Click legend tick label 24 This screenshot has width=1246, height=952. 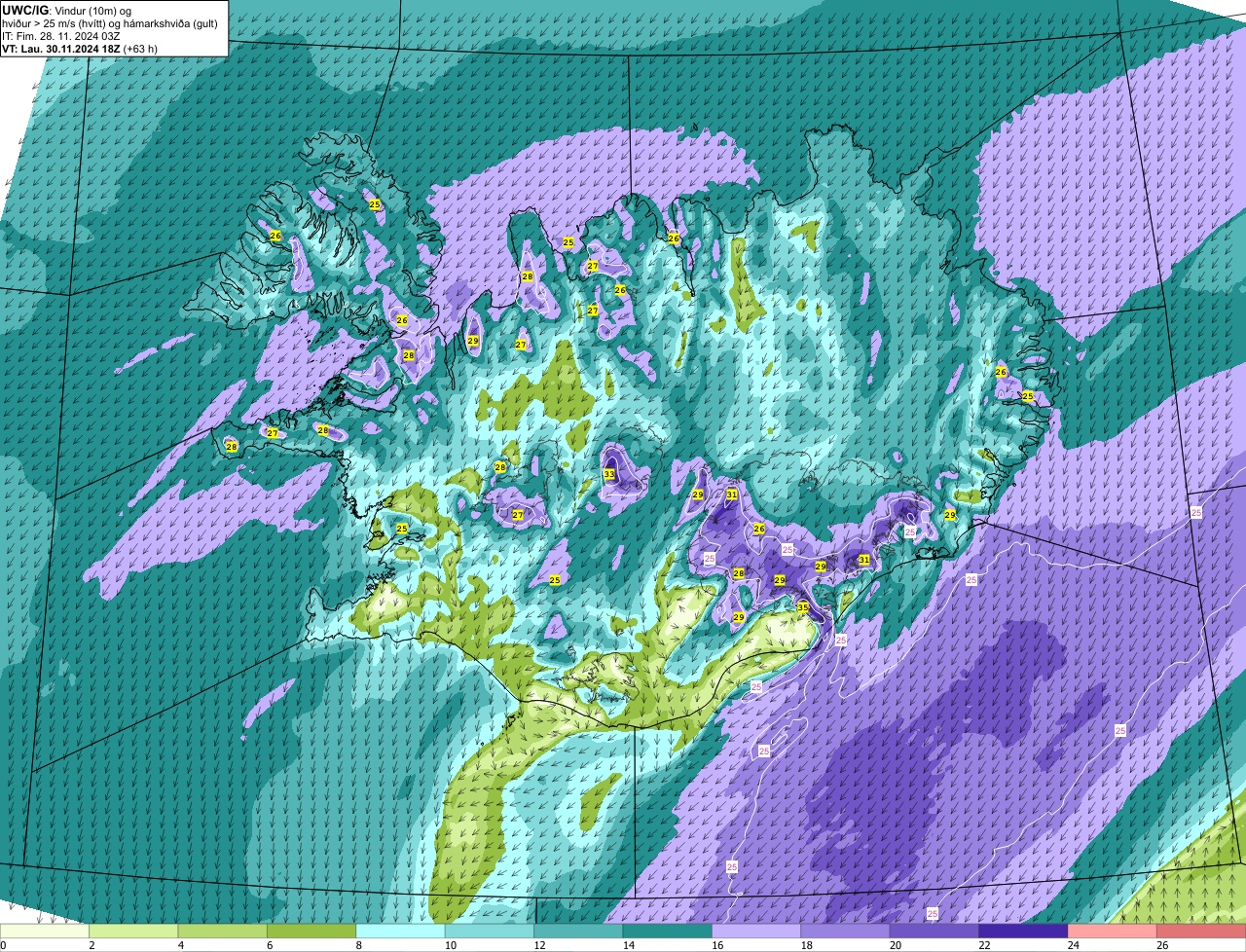pos(1074,945)
